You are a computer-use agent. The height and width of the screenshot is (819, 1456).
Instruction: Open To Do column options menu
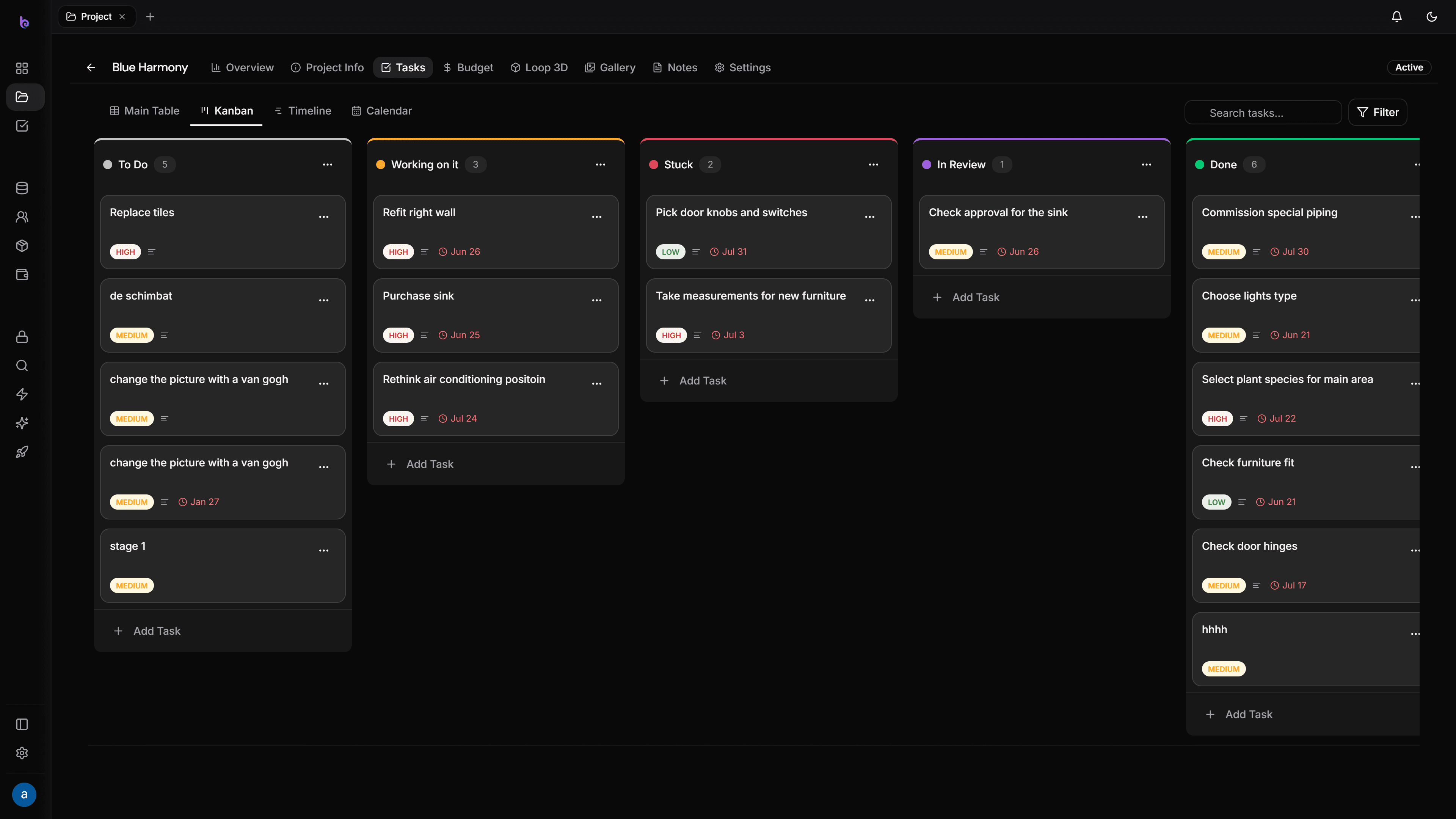(x=327, y=165)
